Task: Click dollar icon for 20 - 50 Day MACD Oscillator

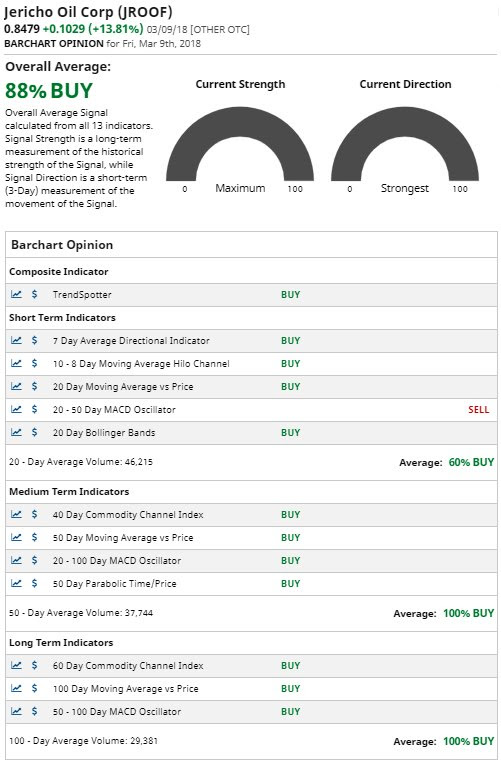Action: click(x=34, y=409)
